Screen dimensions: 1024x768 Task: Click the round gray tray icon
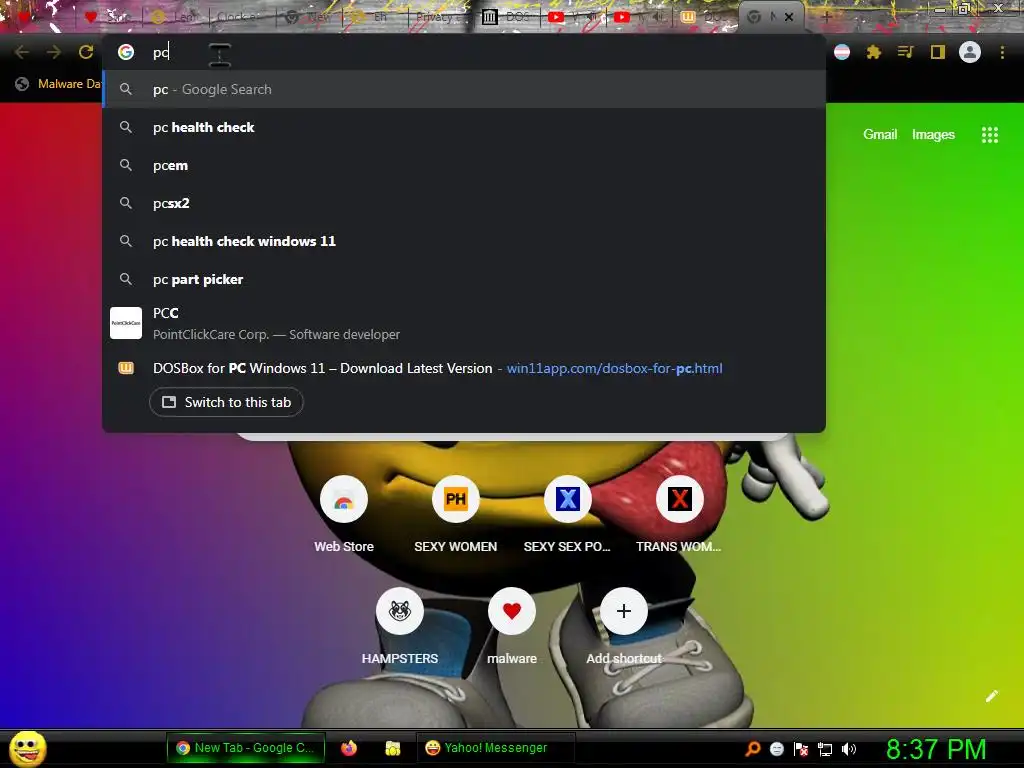776,749
